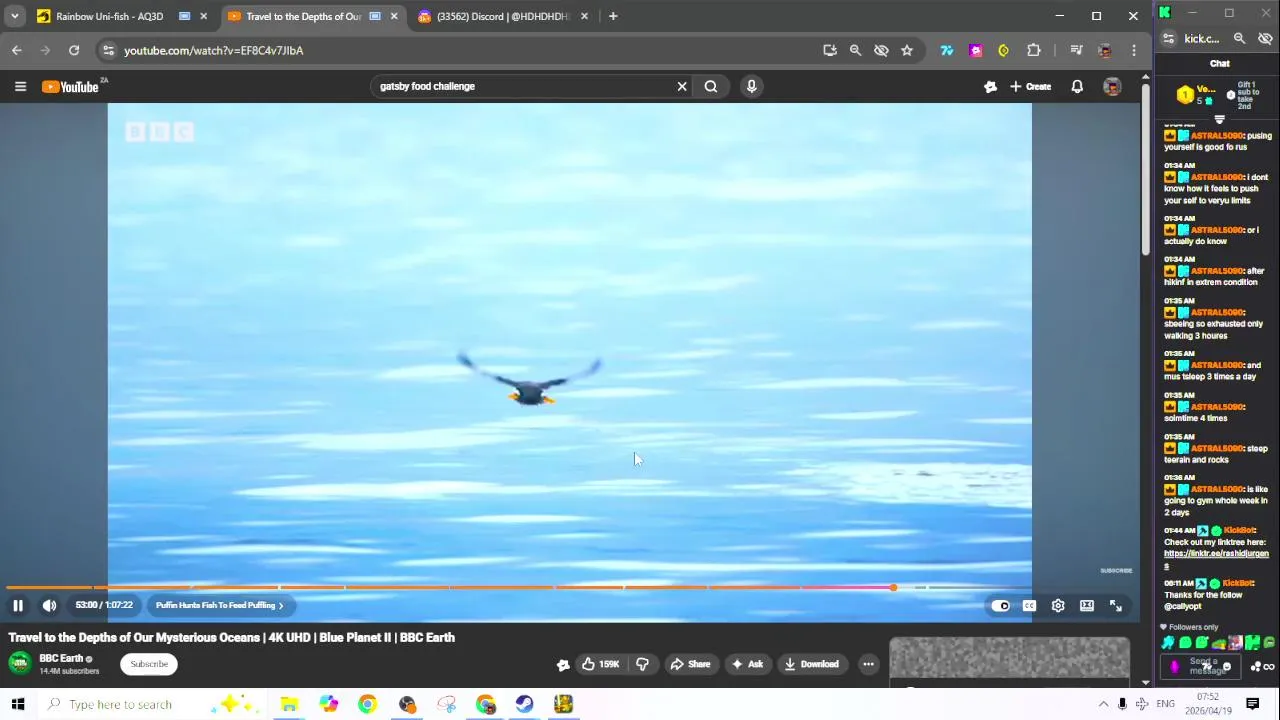Open a new browser tab

pos(613,16)
